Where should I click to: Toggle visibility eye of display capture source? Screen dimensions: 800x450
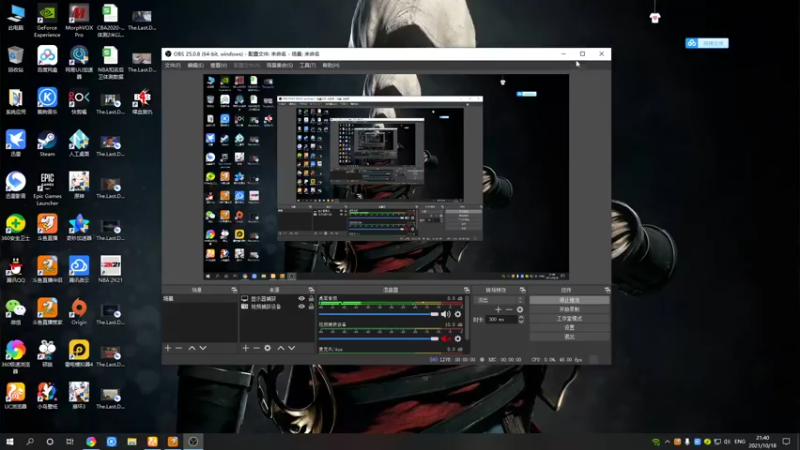302,299
